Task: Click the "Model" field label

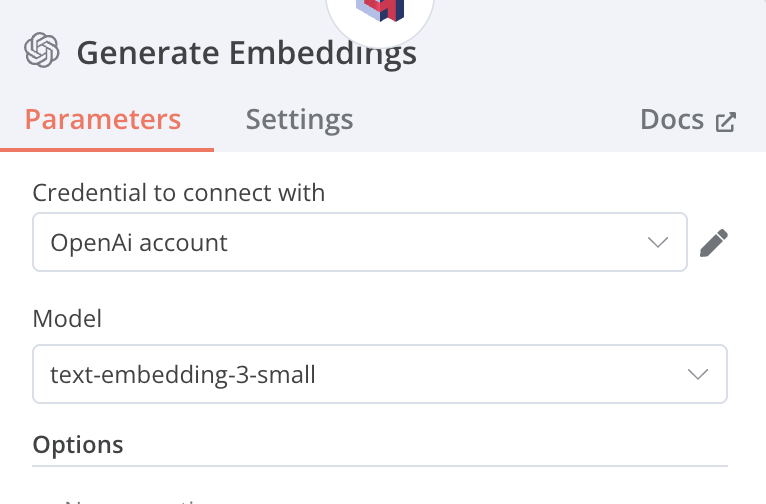Action: [x=67, y=318]
